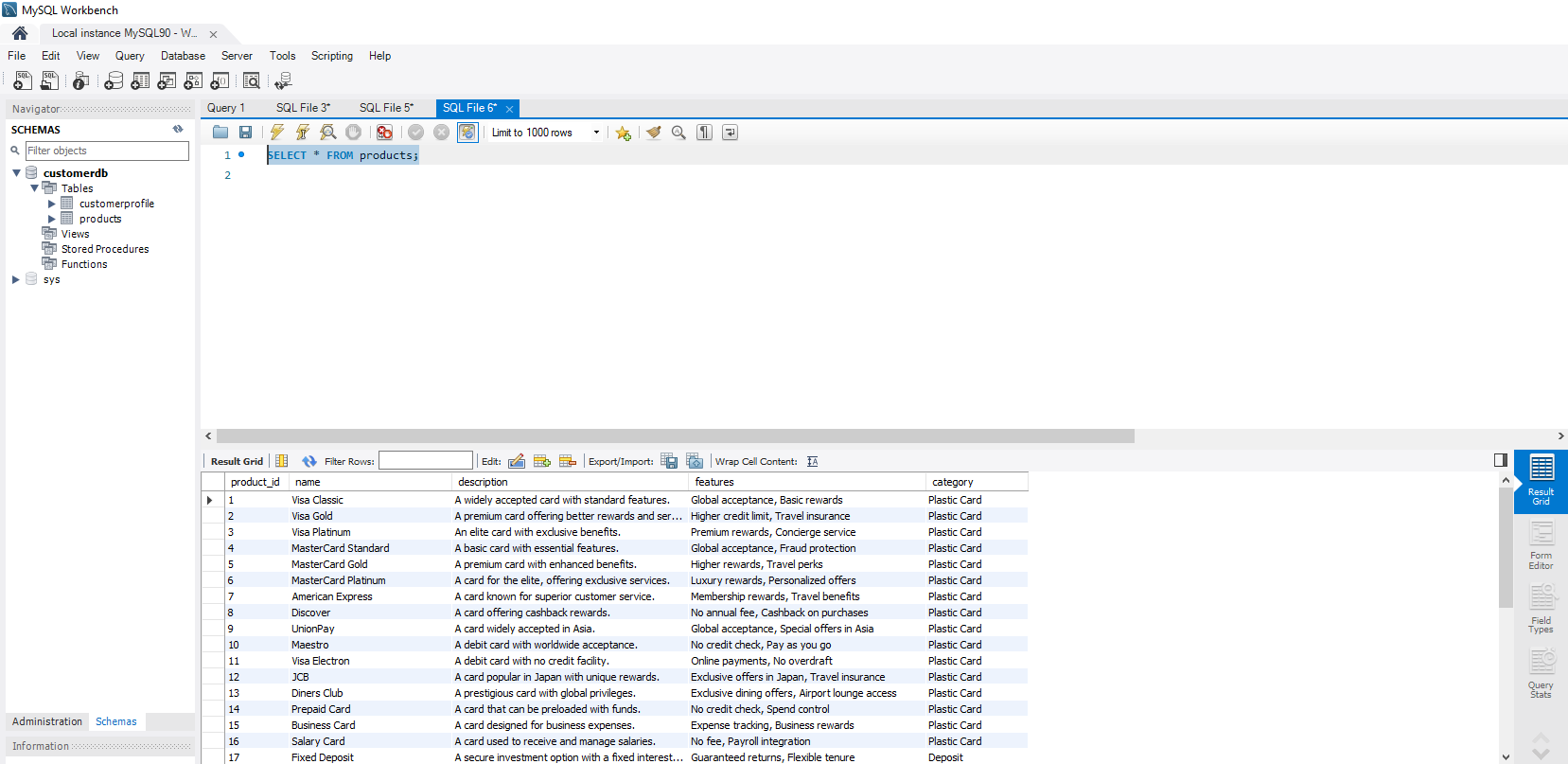Create a new table in active schema
Viewport: 1568px width, 764px height.
[x=140, y=81]
